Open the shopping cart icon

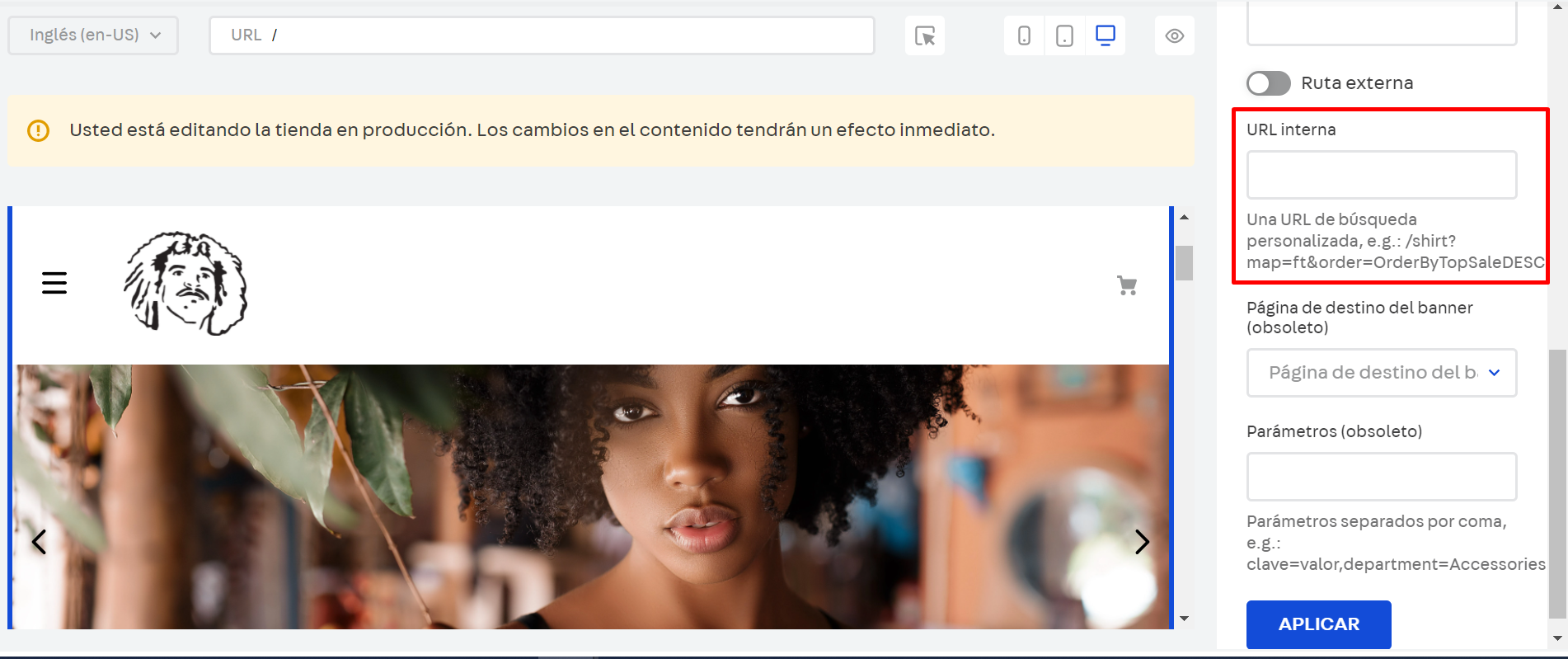pos(1126,285)
